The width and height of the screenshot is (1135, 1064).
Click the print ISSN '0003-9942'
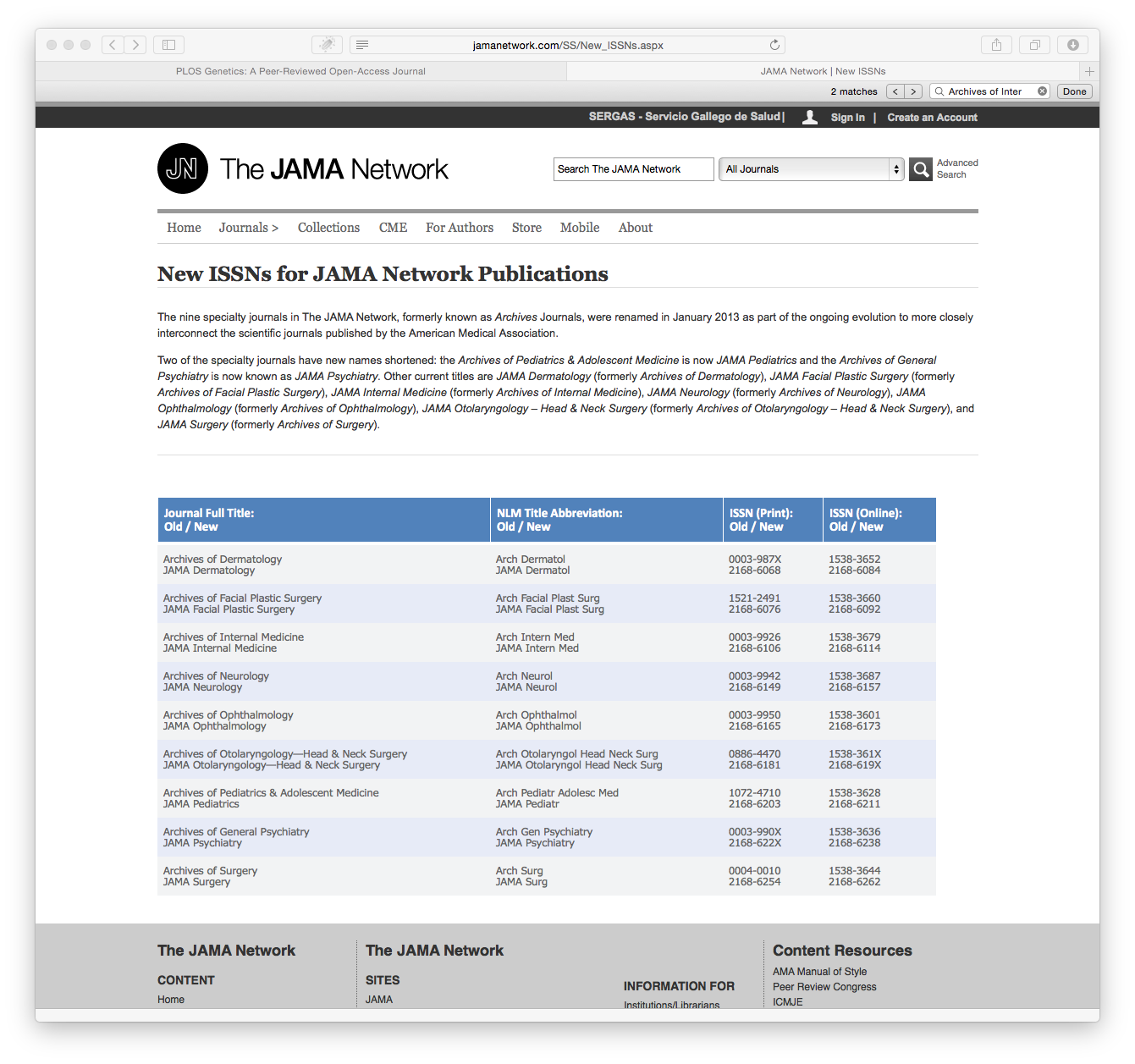tap(755, 676)
